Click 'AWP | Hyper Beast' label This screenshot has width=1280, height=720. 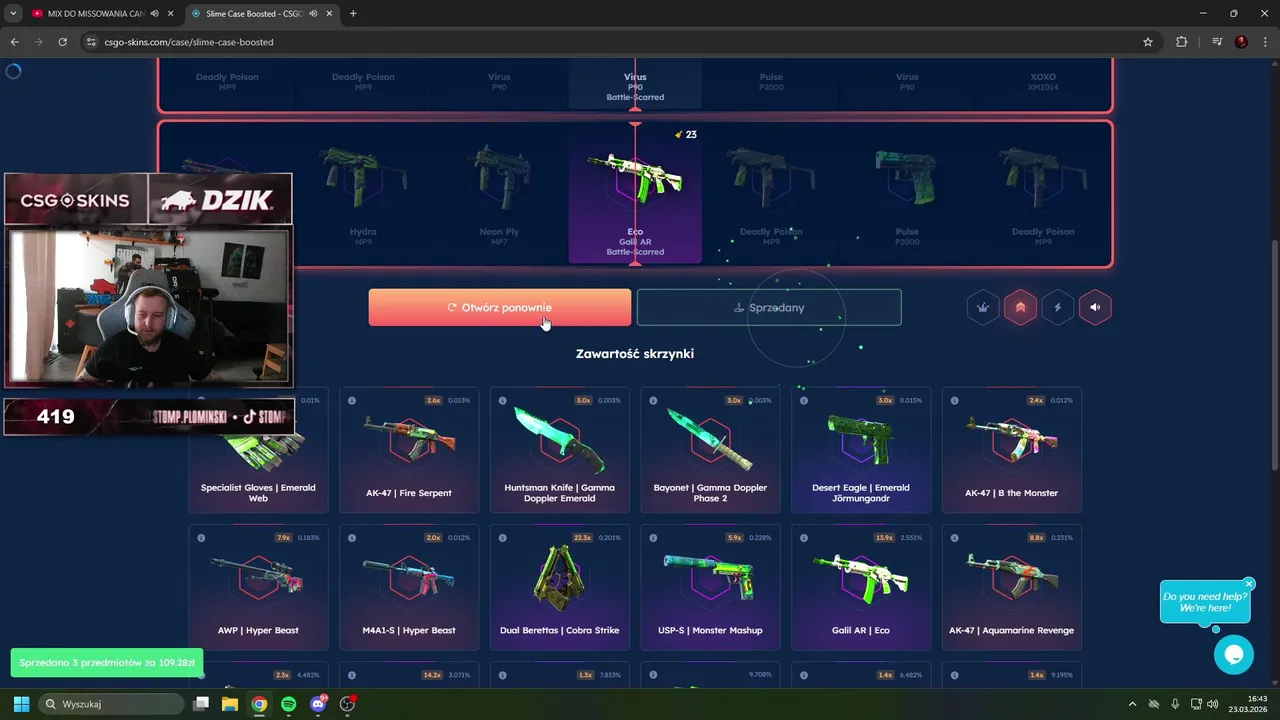point(258,631)
